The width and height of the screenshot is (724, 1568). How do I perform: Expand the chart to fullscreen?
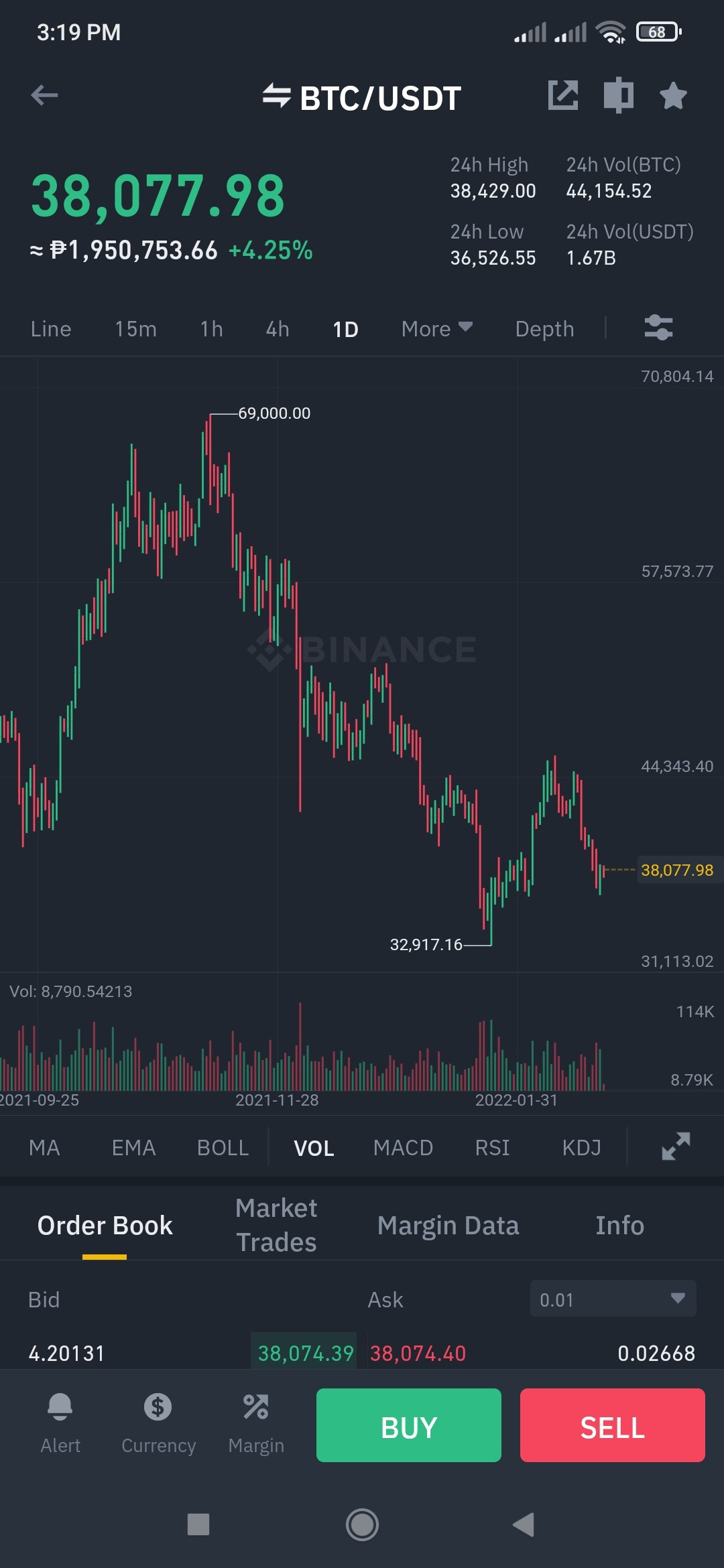pos(676,1147)
